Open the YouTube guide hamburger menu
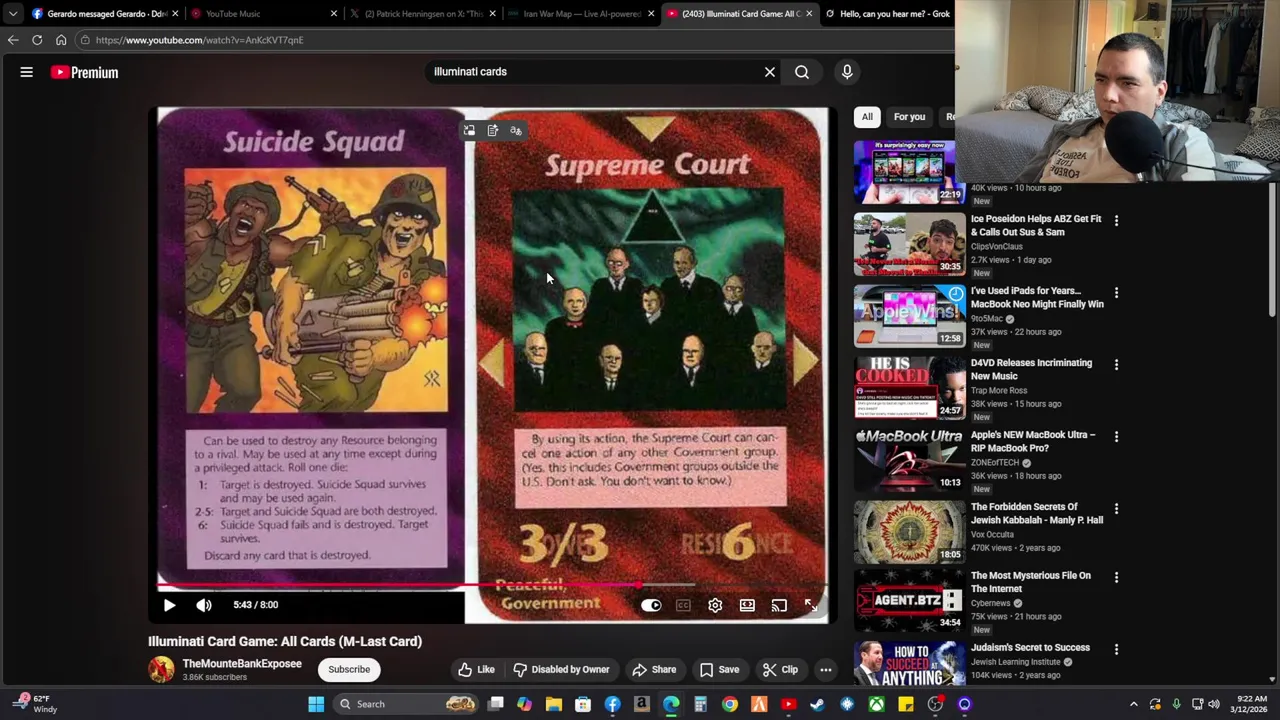 27,72
